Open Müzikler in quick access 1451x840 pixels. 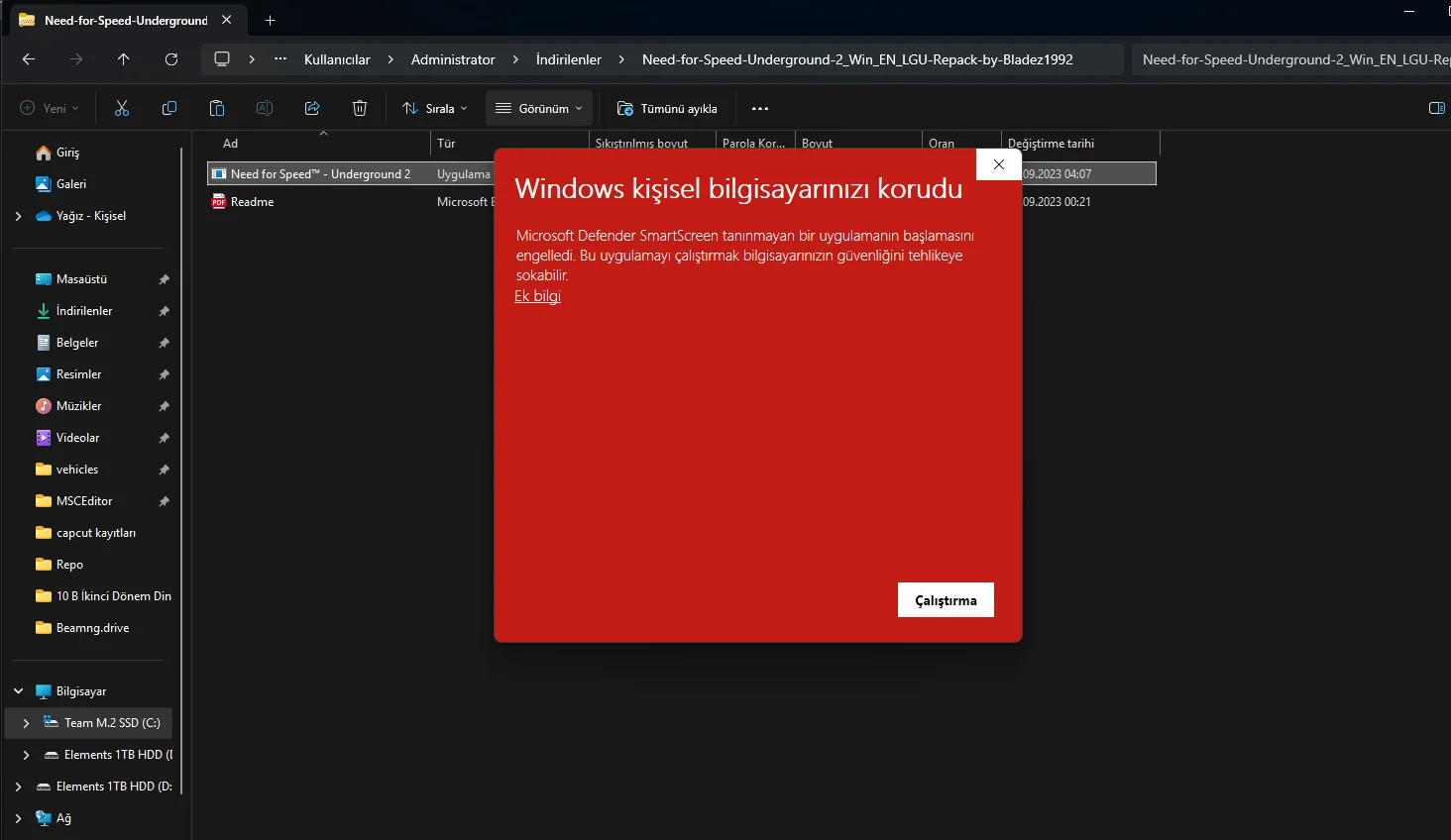pyautogui.click(x=79, y=406)
